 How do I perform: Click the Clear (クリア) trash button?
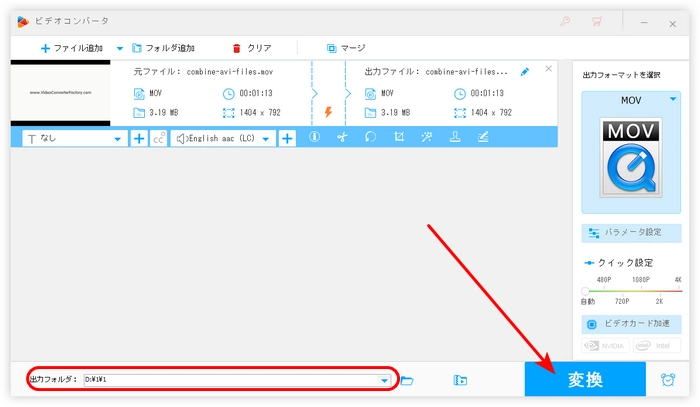[252, 48]
